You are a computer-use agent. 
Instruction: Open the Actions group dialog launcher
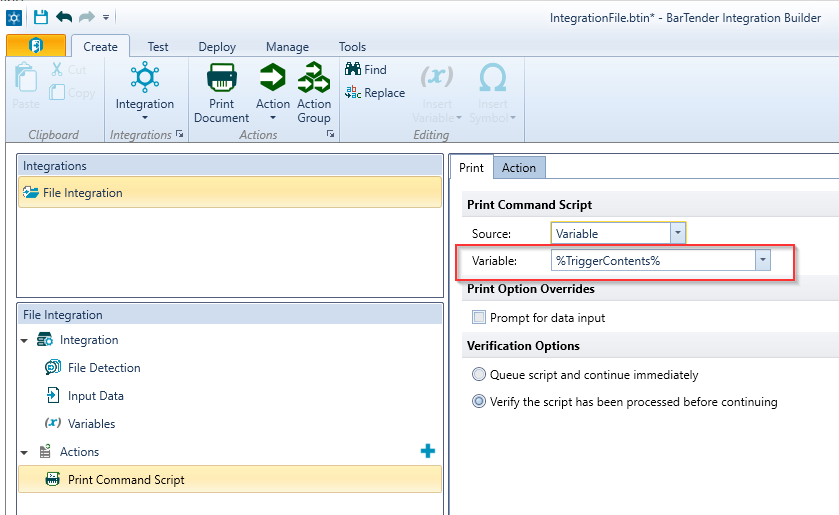point(331,134)
